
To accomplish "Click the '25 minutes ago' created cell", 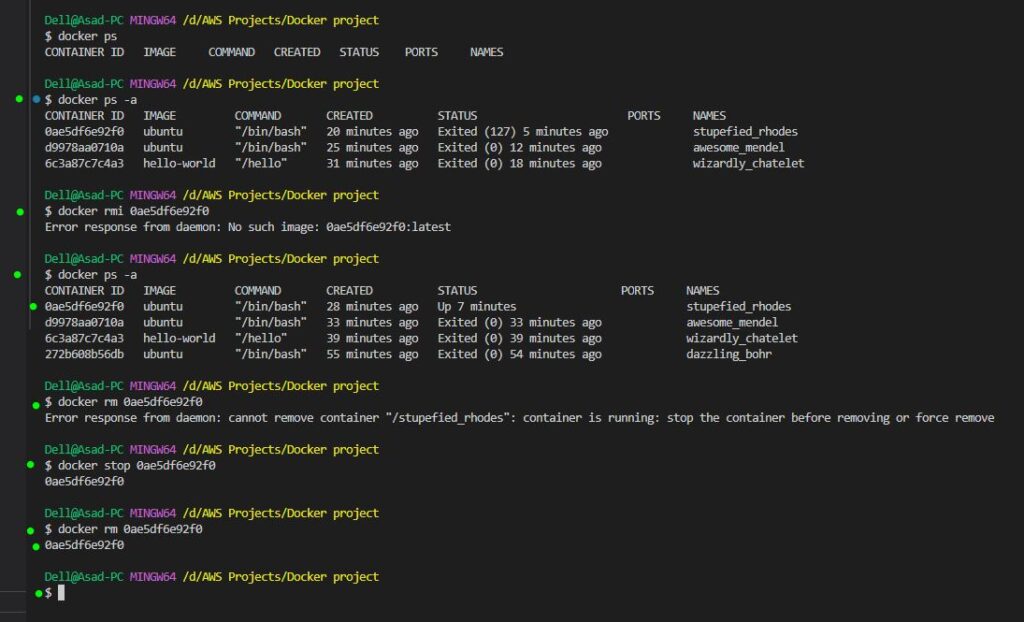I will [372, 148].
